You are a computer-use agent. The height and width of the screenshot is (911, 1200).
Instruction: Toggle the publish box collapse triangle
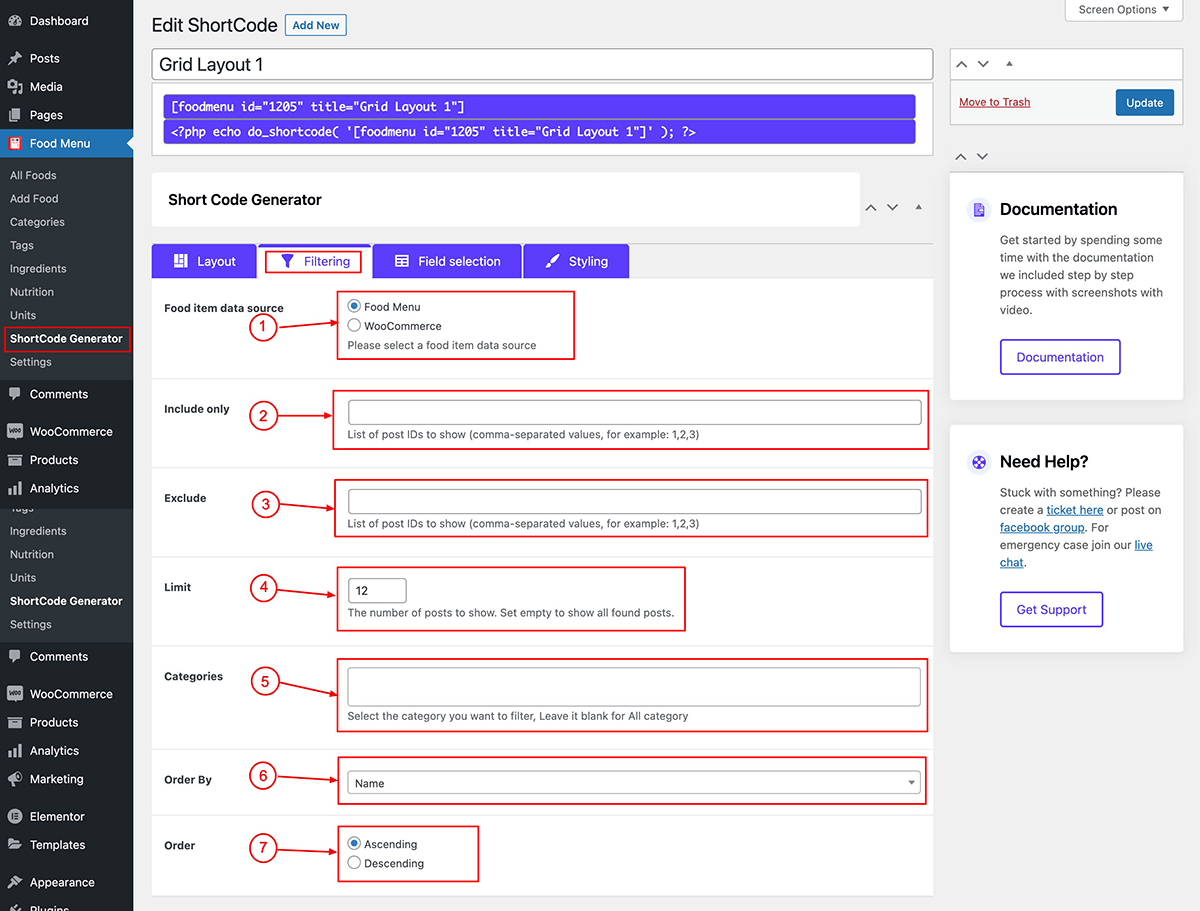coord(1009,64)
